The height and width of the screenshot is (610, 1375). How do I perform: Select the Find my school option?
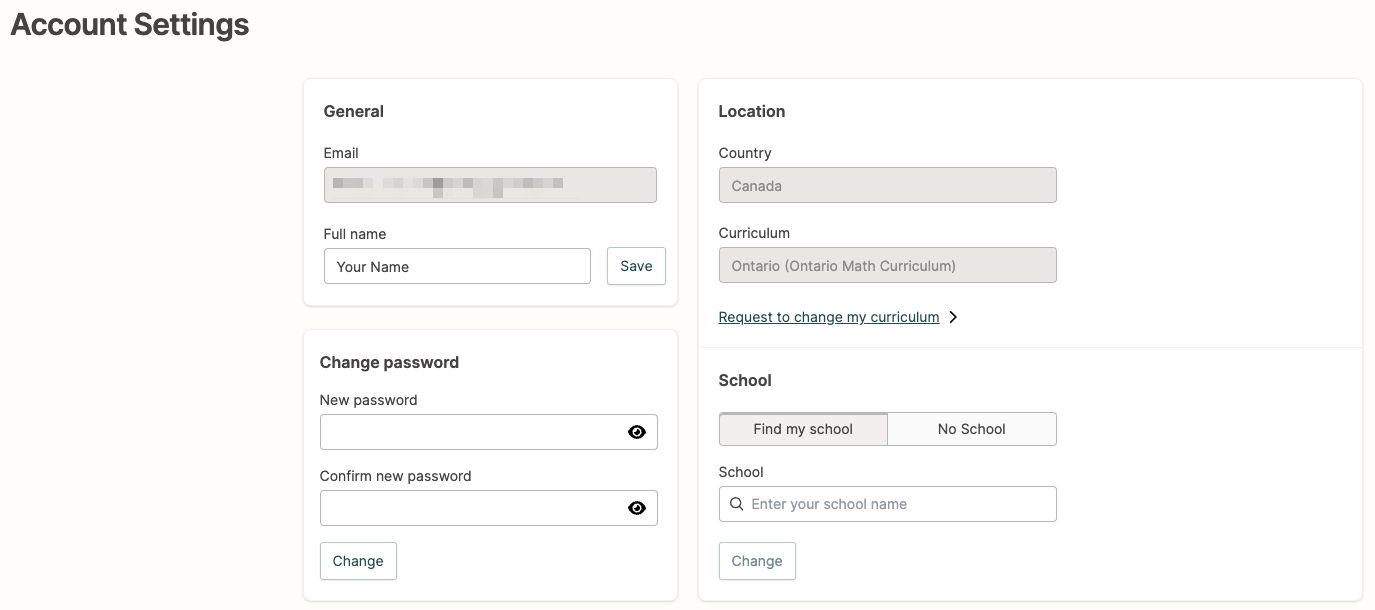click(x=803, y=429)
